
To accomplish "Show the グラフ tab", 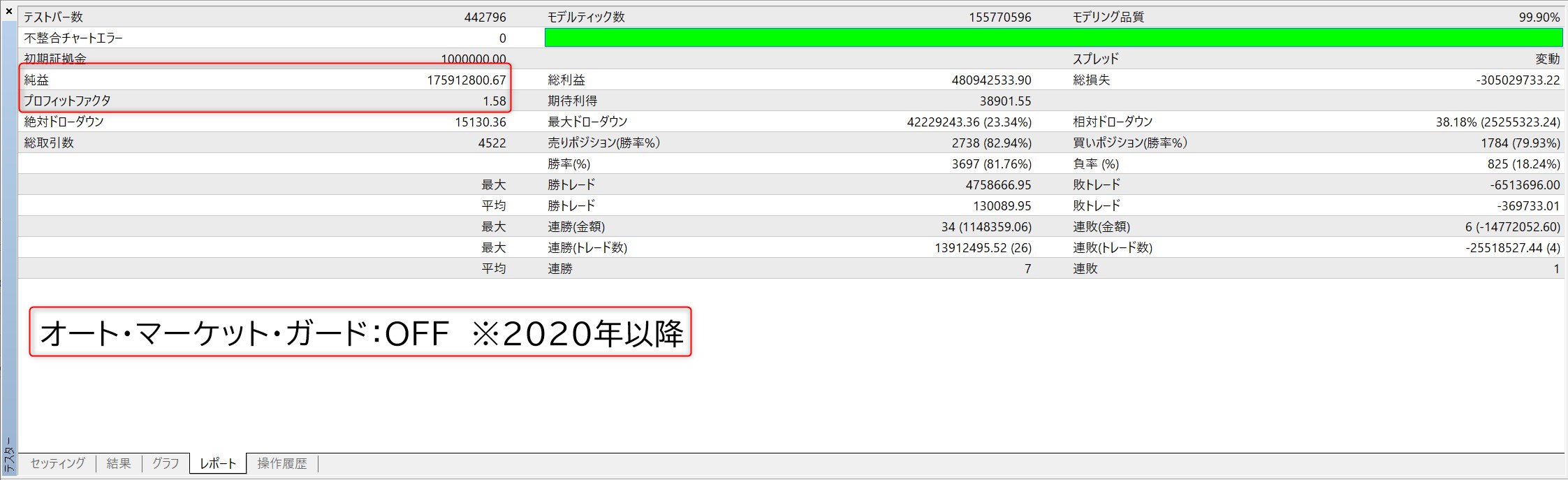I will [x=166, y=463].
